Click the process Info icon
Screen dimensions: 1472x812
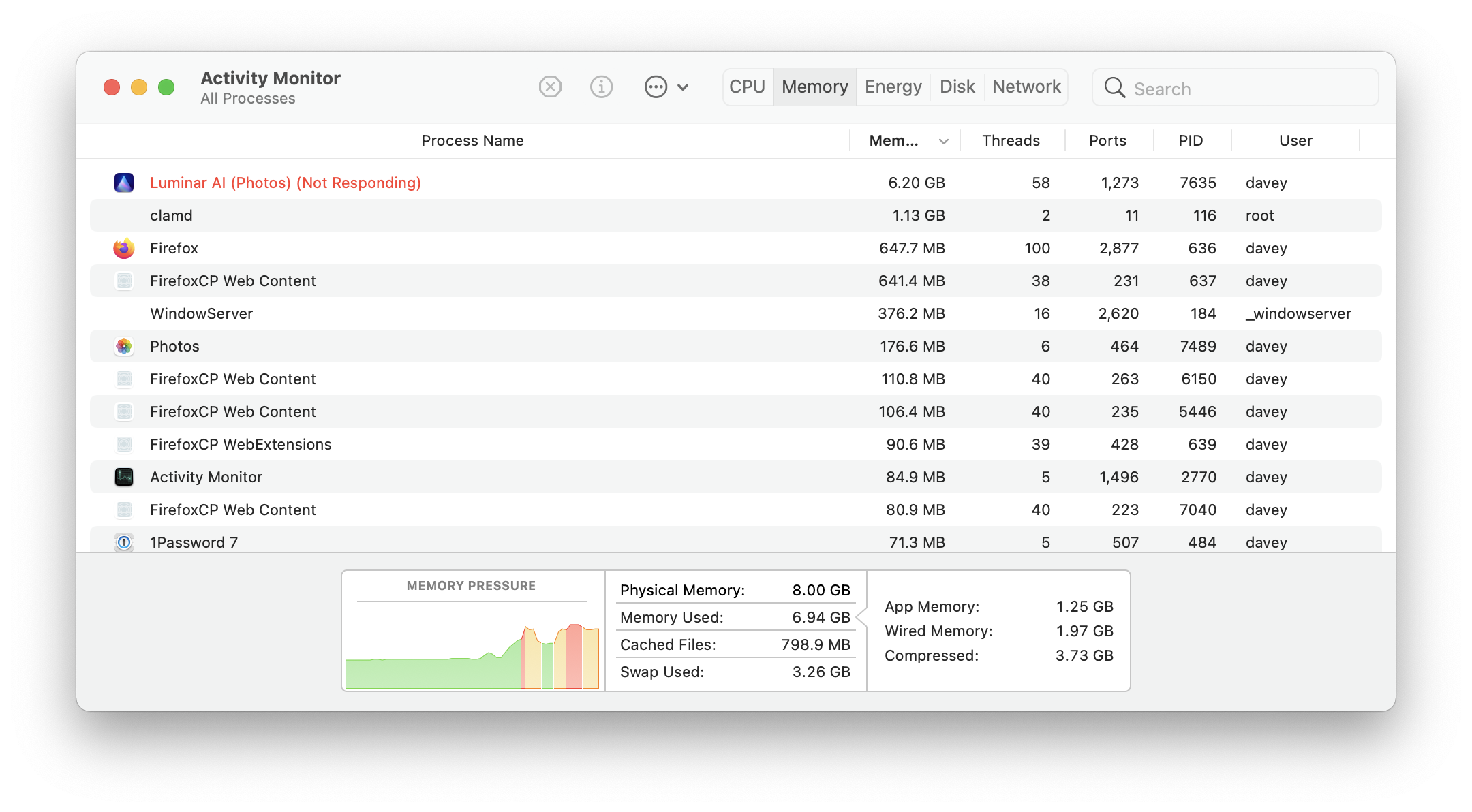pos(601,87)
